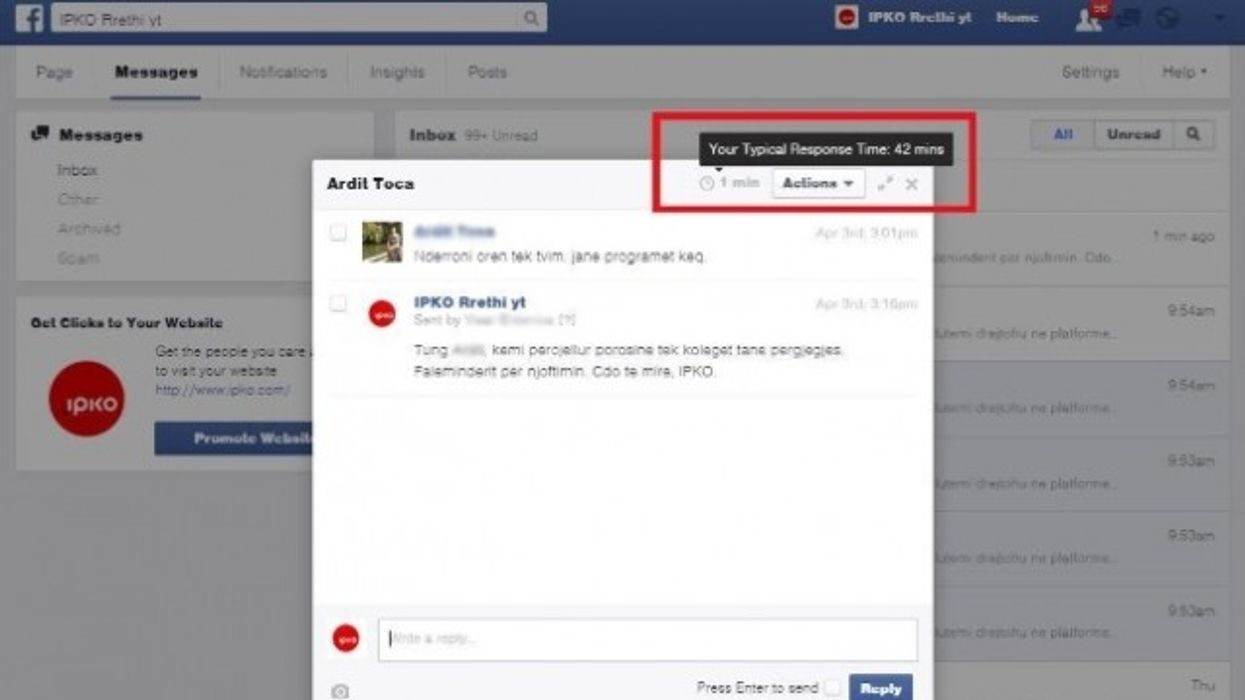This screenshot has width=1245, height=700.
Task: Click the camera attach photo icon
Action: click(340, 691)
